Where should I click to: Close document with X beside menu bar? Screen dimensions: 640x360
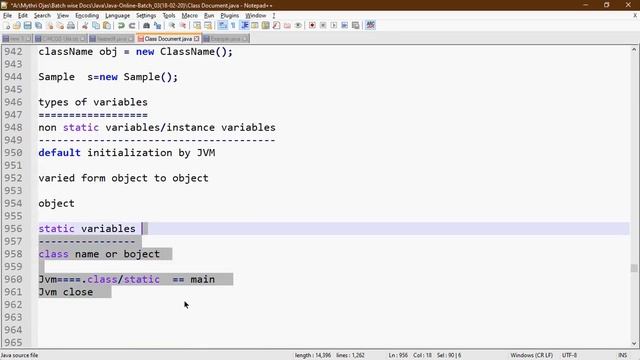point(635,16)
